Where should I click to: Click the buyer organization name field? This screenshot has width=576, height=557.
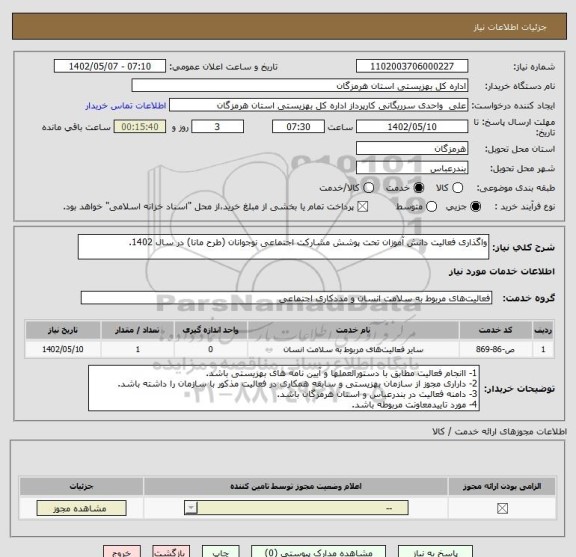click(x=300, y=86)
